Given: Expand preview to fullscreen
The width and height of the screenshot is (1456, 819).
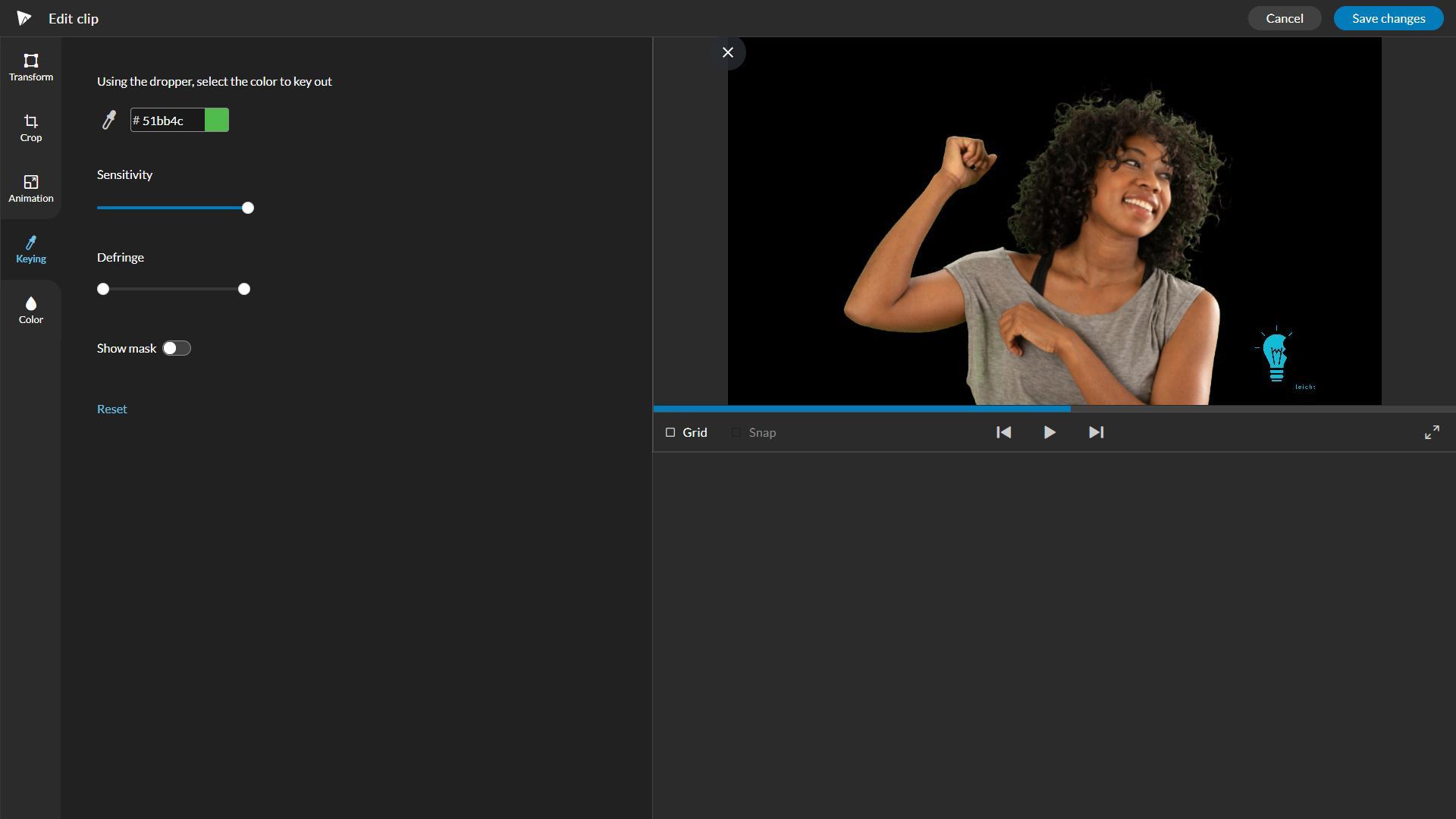Looking at the screenshot, I should point(1432,432).
